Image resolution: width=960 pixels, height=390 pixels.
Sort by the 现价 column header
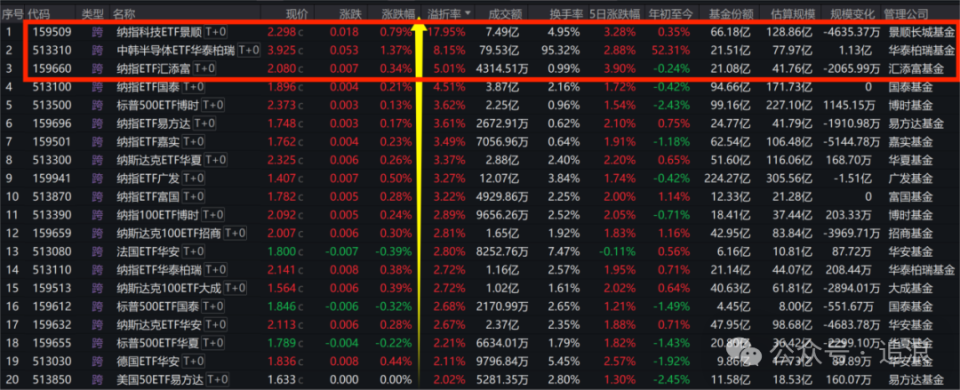coord(297,13)
